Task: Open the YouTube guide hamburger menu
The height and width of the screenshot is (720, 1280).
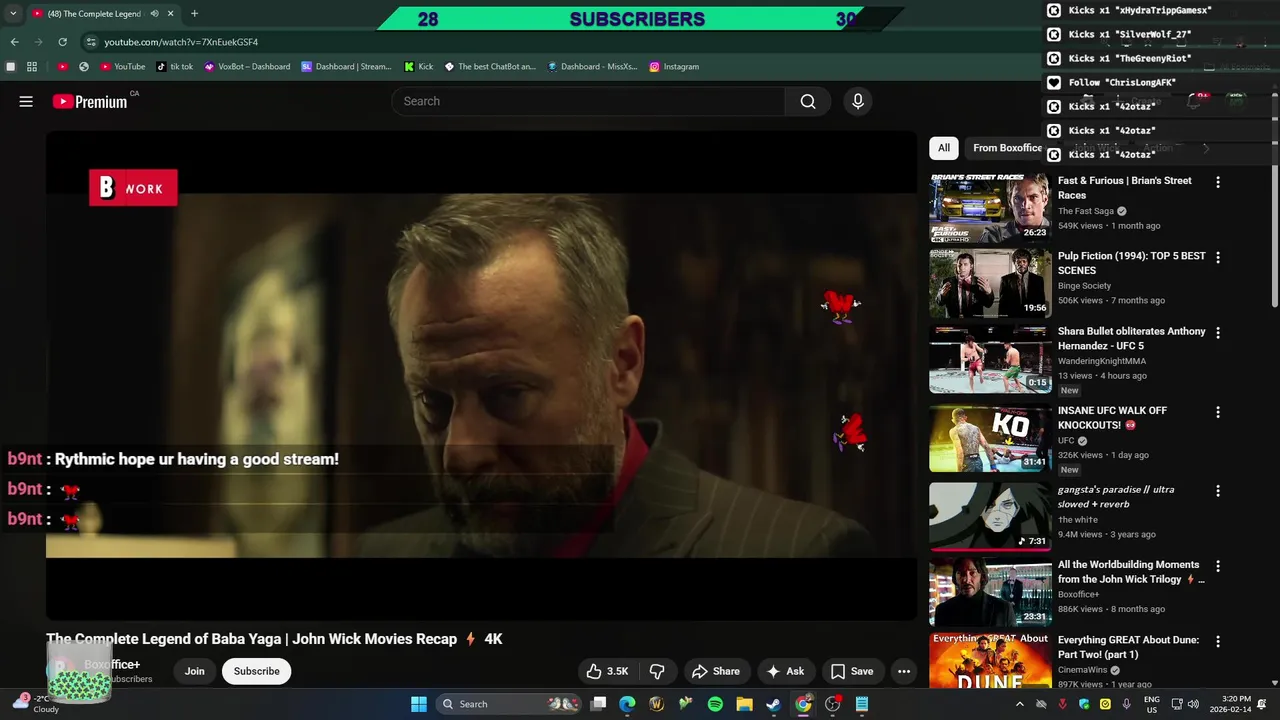Action: pyautogui.click(x=26, y=101)
